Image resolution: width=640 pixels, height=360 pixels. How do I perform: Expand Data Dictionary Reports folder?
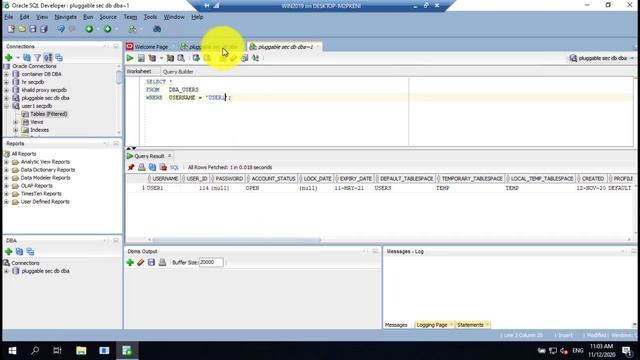pyautogui.click(x=6, y=170)
